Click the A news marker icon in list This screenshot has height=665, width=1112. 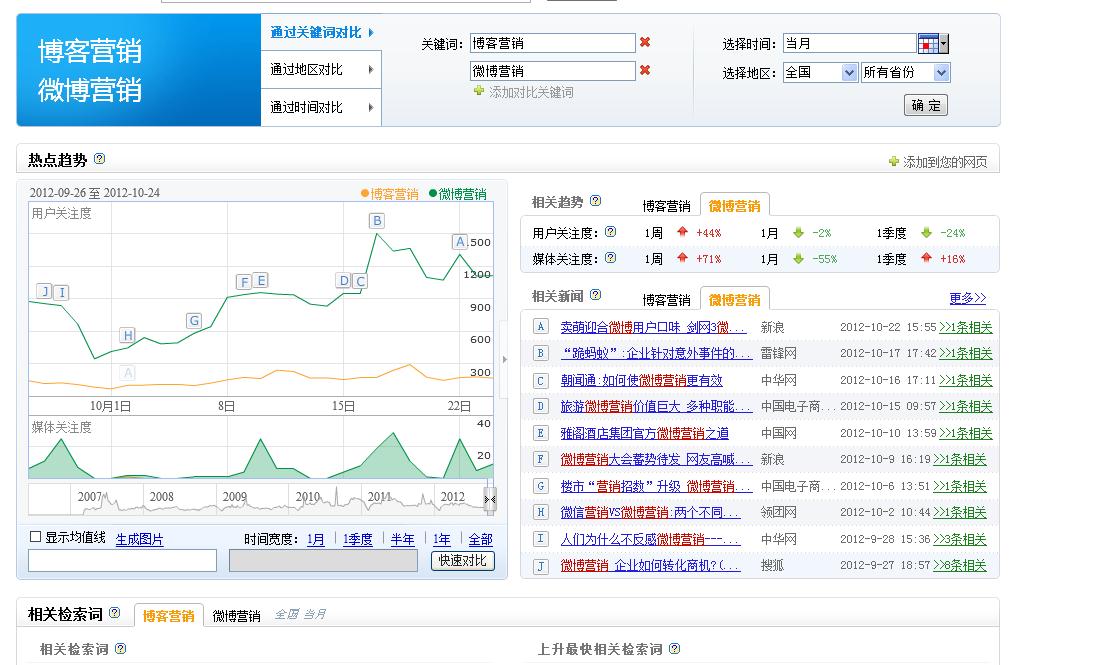coord(540,327)
